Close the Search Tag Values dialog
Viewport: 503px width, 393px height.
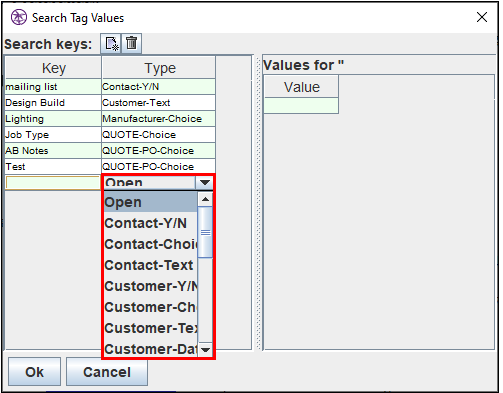482,17
